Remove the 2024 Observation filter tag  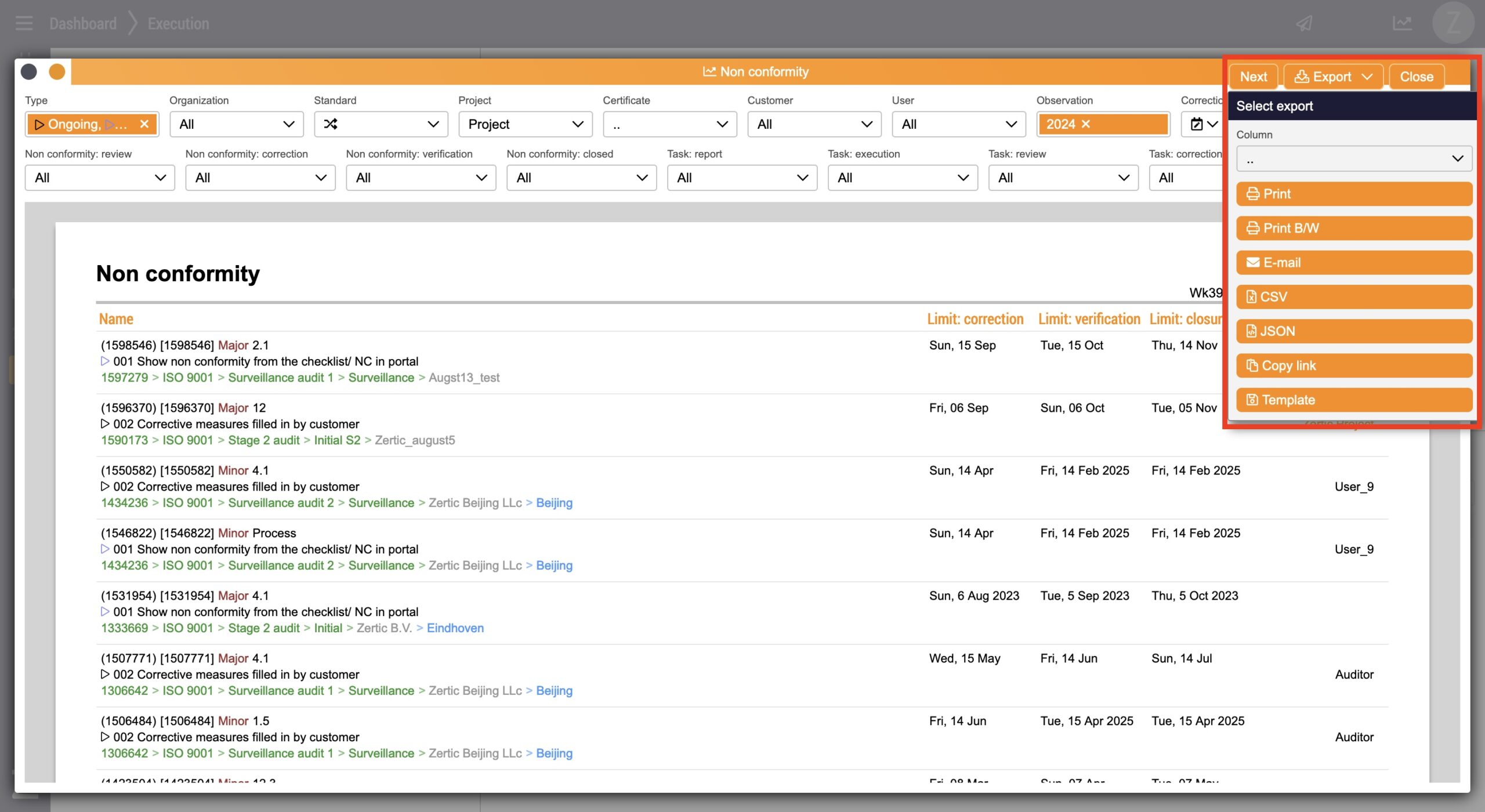click(x=1086, y=124)
